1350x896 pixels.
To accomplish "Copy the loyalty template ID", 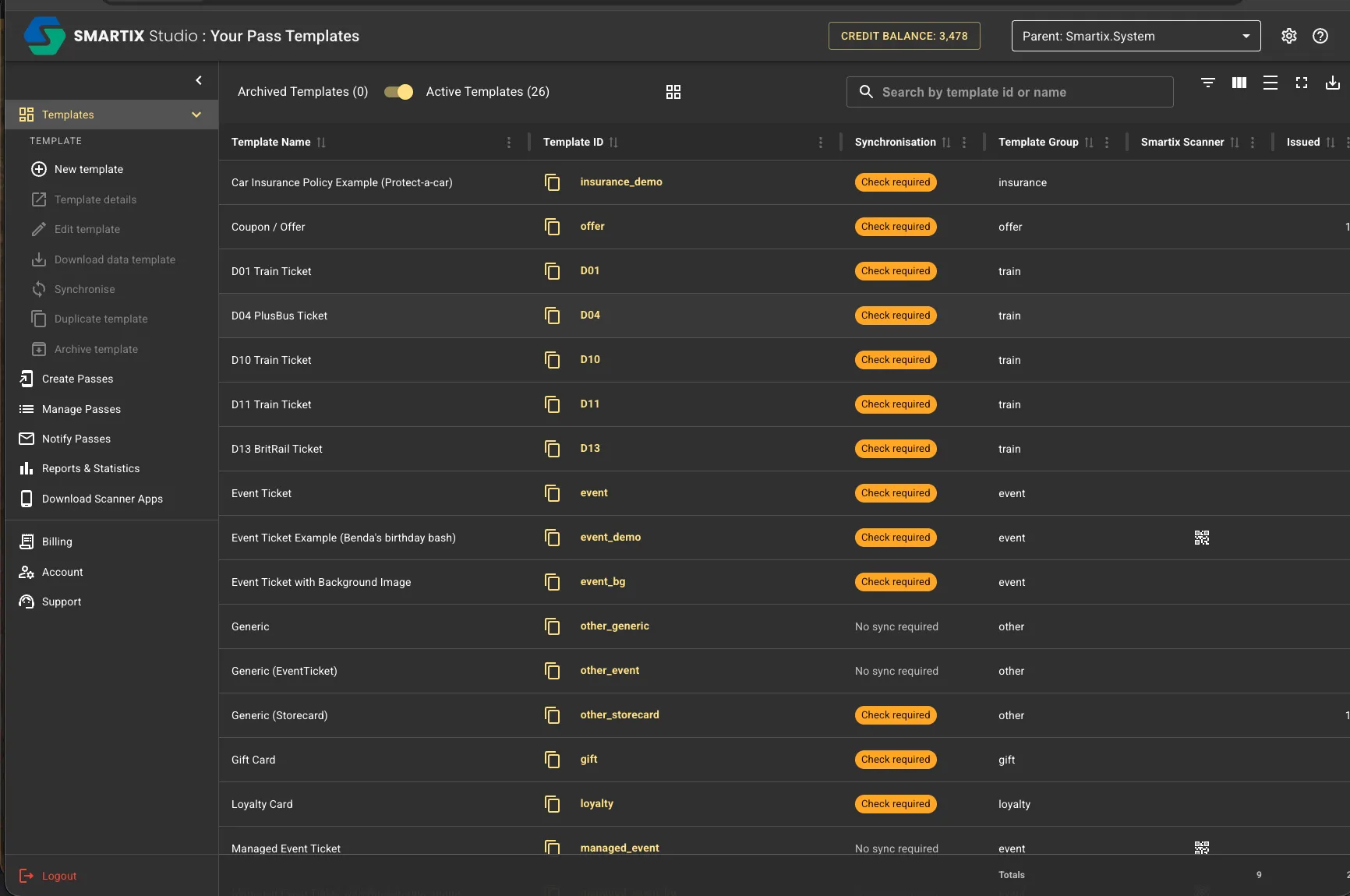I will [x=553, y=804].
